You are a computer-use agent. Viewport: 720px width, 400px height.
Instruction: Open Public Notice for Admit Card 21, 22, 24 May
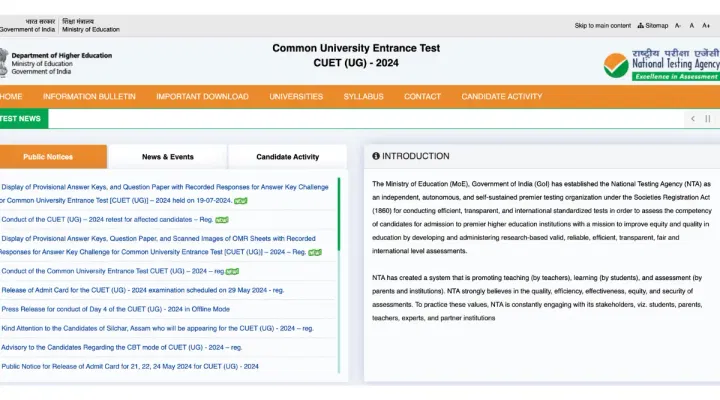(130, 366)
